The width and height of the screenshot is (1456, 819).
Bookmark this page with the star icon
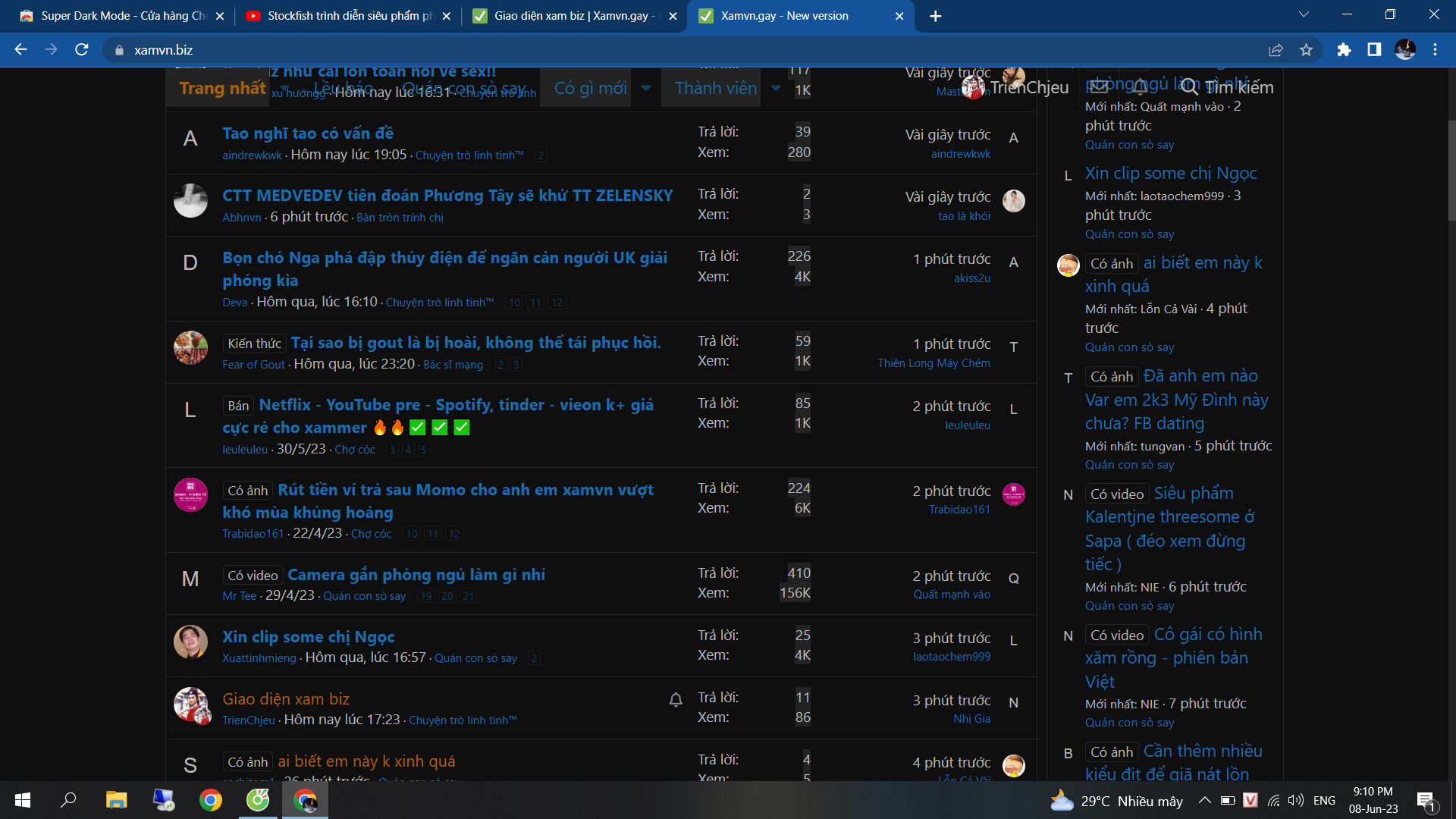1306,50
